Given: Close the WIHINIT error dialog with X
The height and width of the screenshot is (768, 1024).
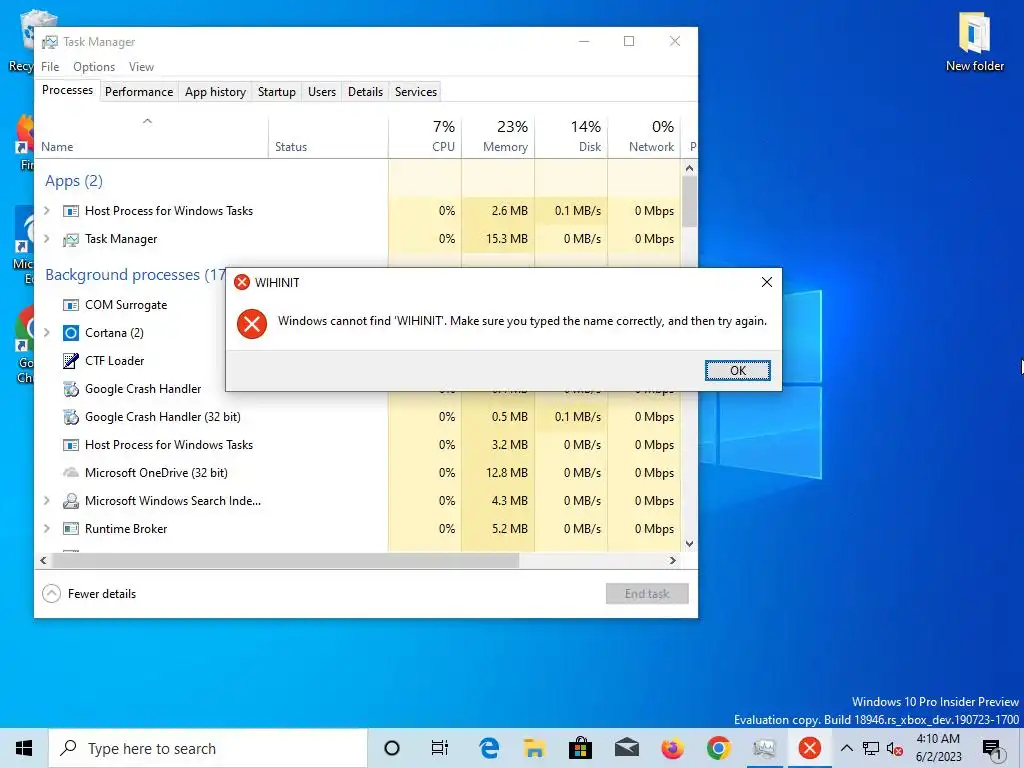Looking at the screenshot, I should (767, 282).
